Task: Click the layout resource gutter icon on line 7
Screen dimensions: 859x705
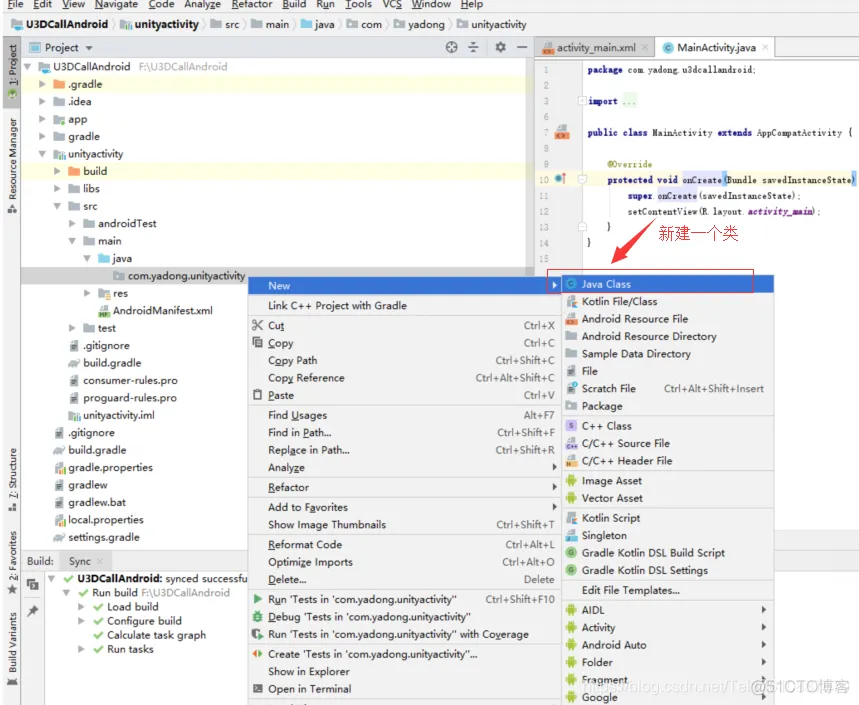Action: [562, 132]
